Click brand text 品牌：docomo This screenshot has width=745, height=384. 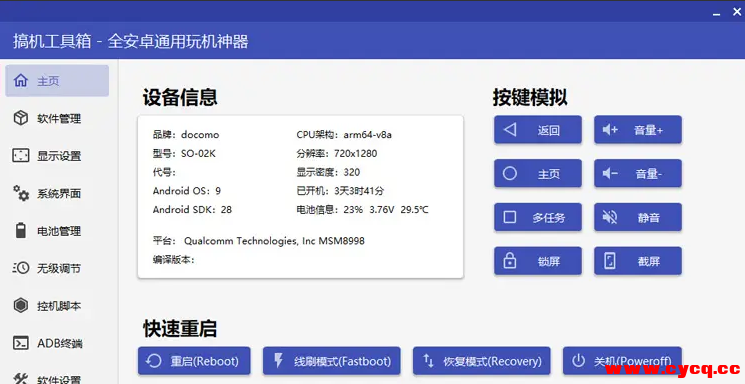point(186,134)
